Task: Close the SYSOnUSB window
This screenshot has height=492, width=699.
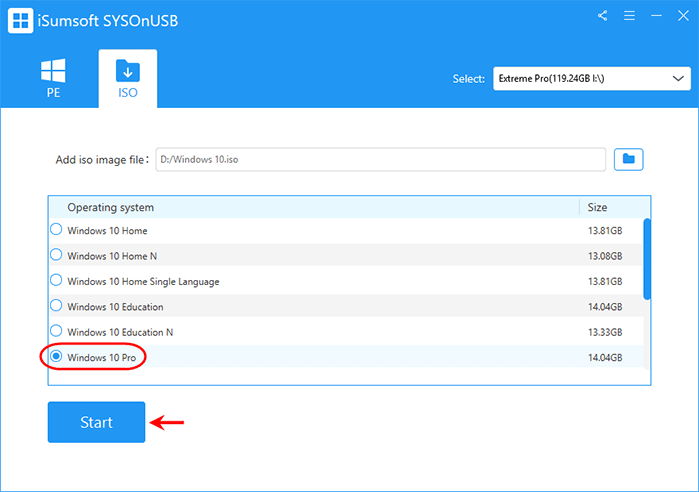Action: point(683,16)
